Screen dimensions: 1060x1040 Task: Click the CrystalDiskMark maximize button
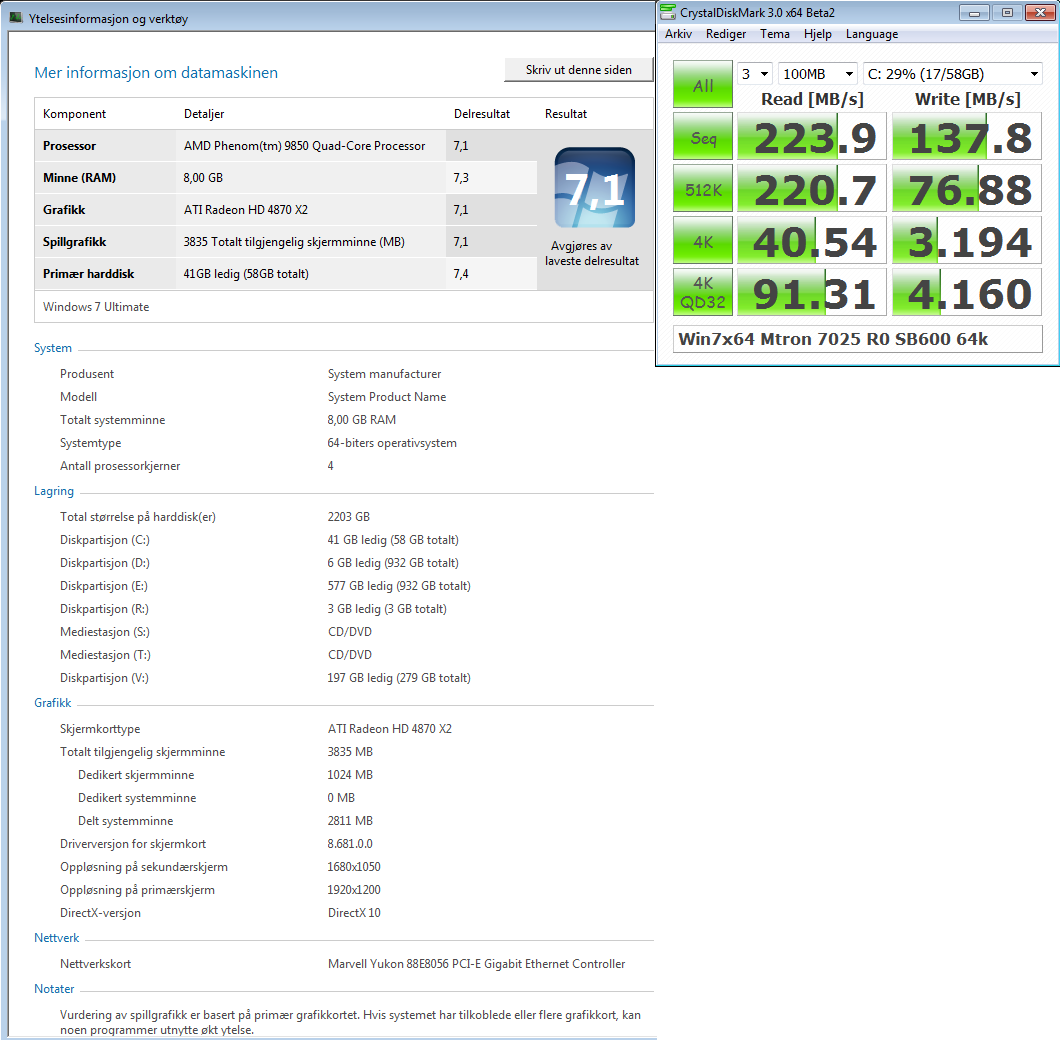(x=1007, y=13)
